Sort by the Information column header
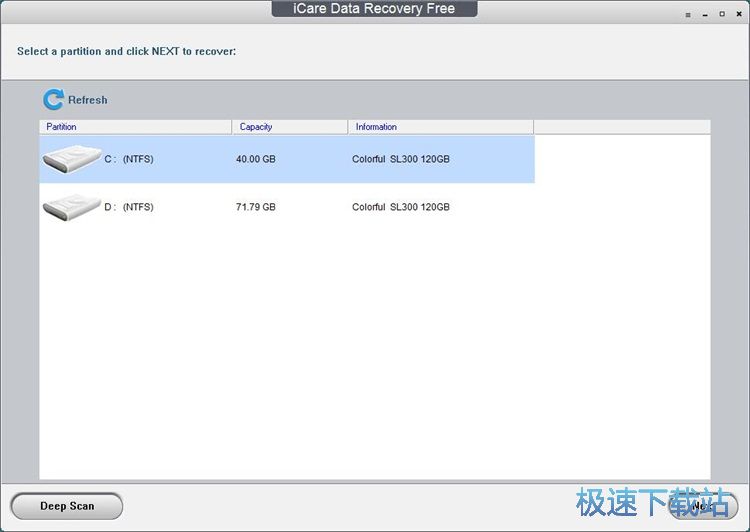The height and width of the screenshot is (532, 750). click(x=441, y=127)
